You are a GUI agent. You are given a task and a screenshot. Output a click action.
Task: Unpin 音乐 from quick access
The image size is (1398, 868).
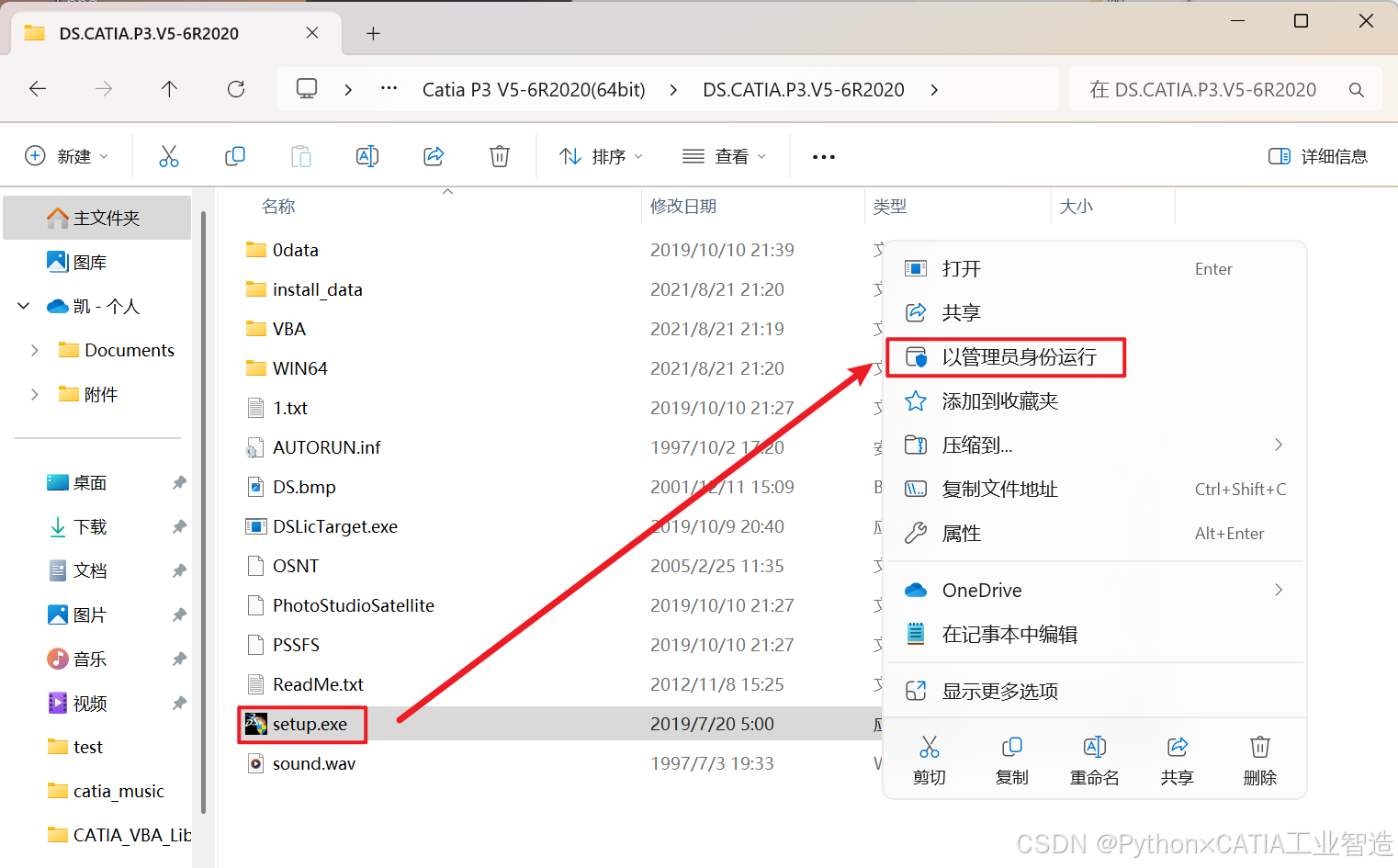[x=179, y=659]
